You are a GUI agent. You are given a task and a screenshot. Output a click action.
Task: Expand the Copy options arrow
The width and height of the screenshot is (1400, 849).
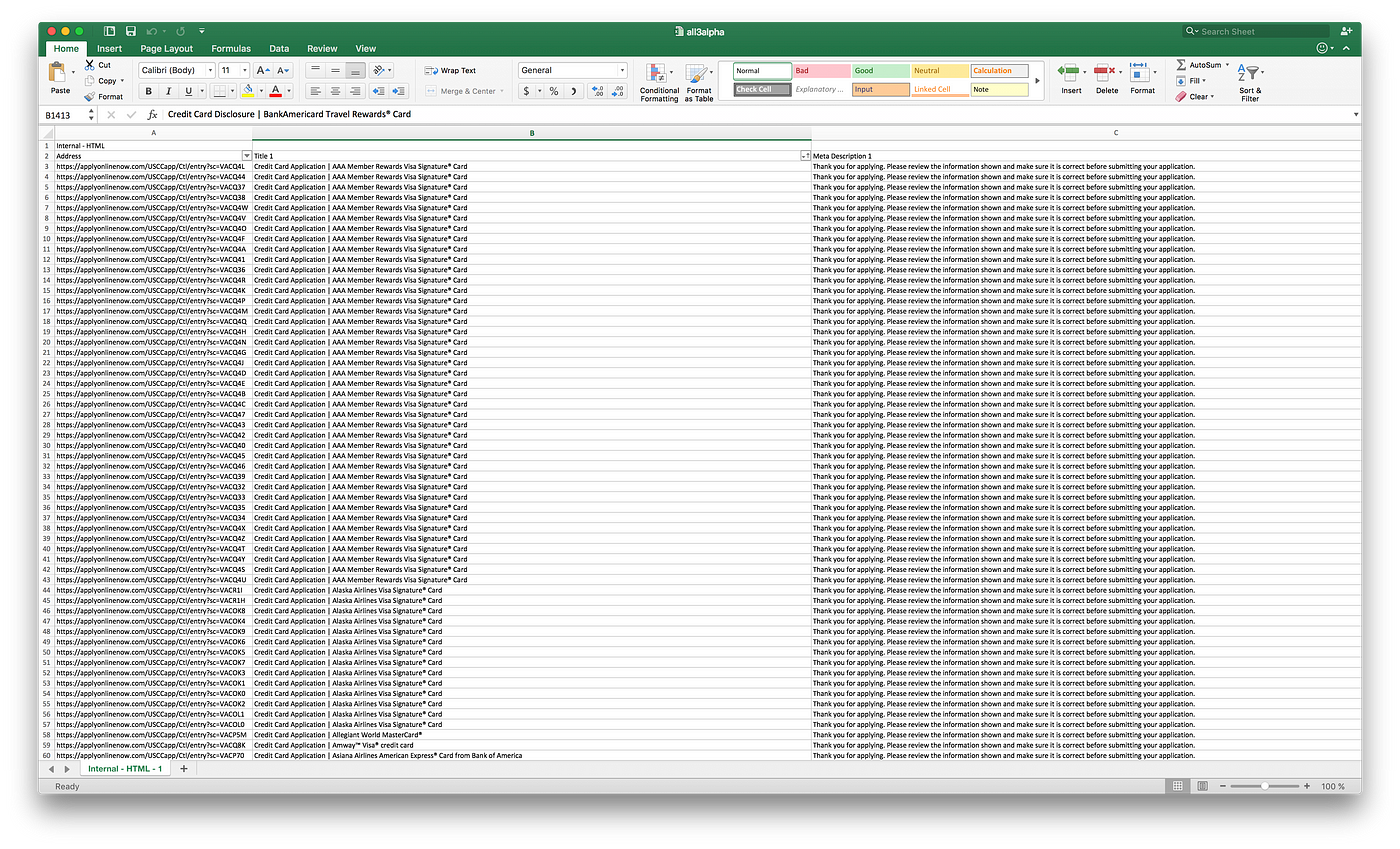122,81
